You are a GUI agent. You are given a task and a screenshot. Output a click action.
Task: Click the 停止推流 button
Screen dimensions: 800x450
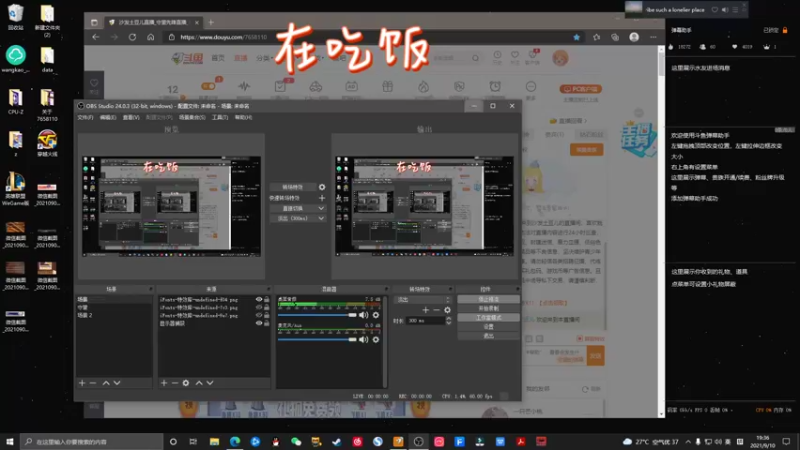point(488,299)
